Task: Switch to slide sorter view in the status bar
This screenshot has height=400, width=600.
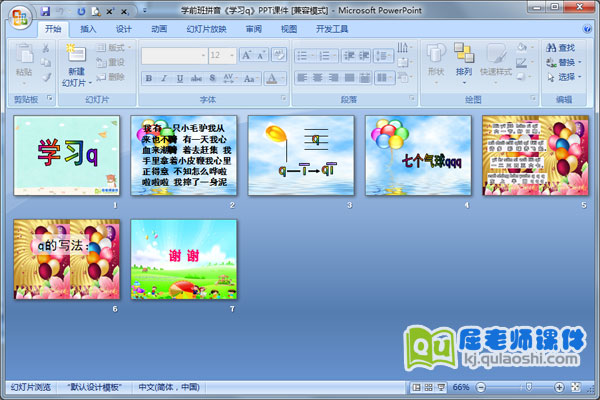Action: [x=429, y=387]
